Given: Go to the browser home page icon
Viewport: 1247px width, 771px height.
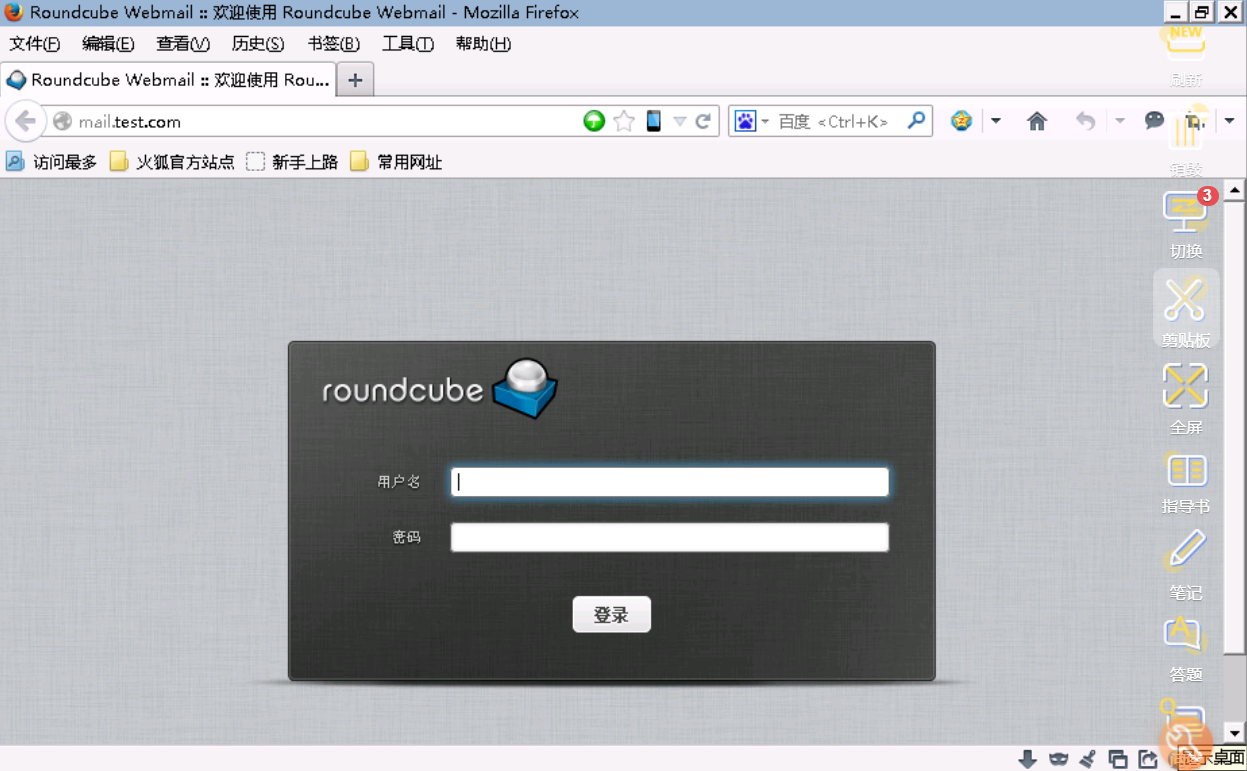Looking at the screenshot, I should (x=1037, y=121).
